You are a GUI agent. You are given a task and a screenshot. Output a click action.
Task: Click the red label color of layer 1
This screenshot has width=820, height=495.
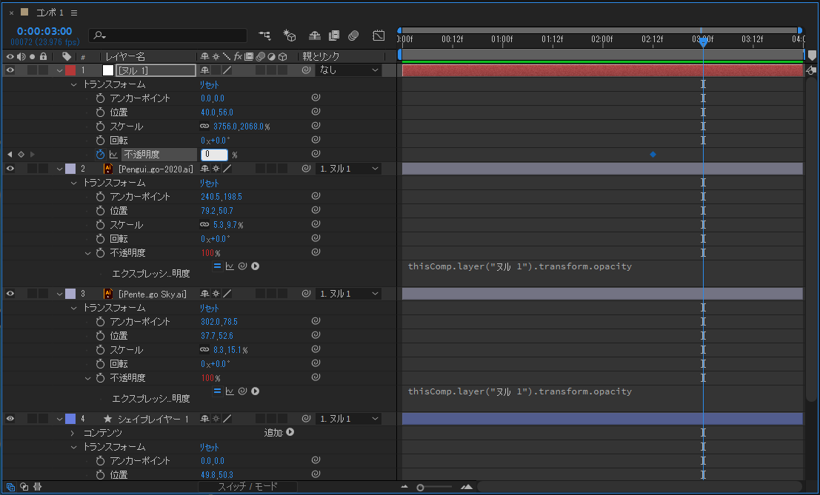(x=70, y=70)
